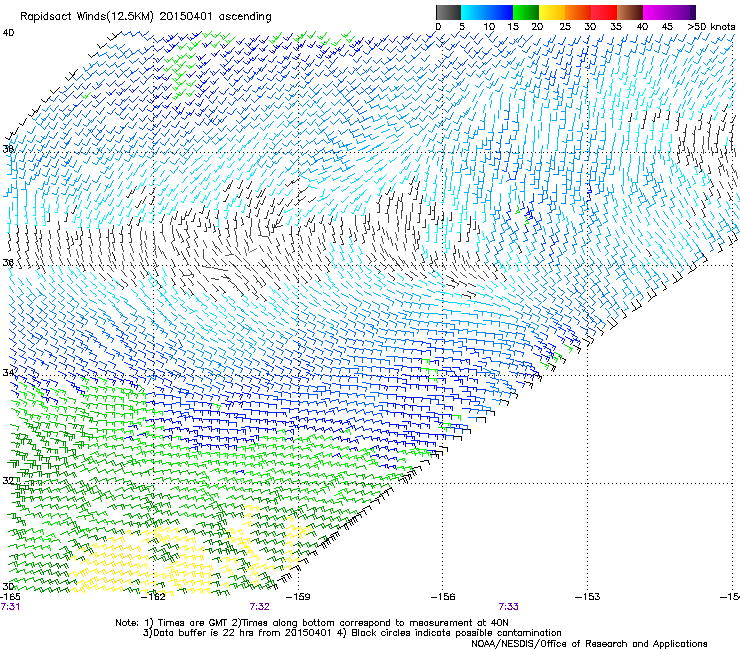This screenshot has height=650, width=740.
Task: Click the dark purple 45-50 knots legend swatch
Action: pos(682,12)
